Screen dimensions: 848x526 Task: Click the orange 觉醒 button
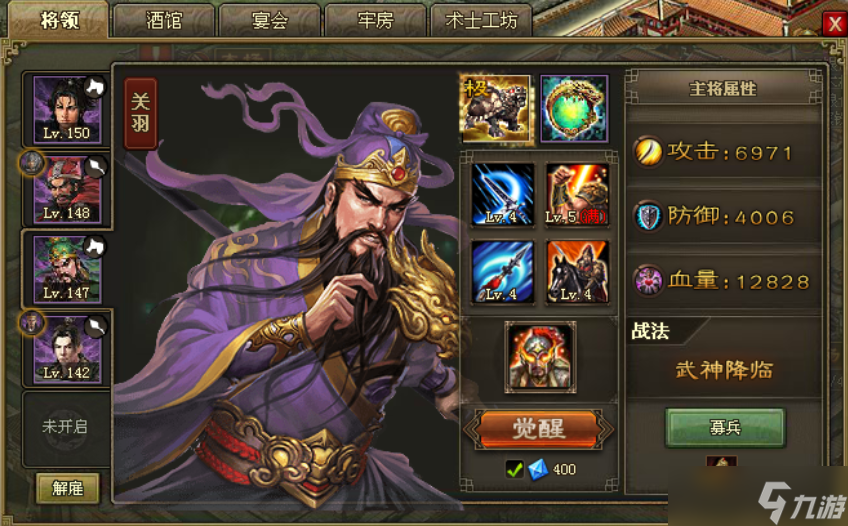click(539, 430)
